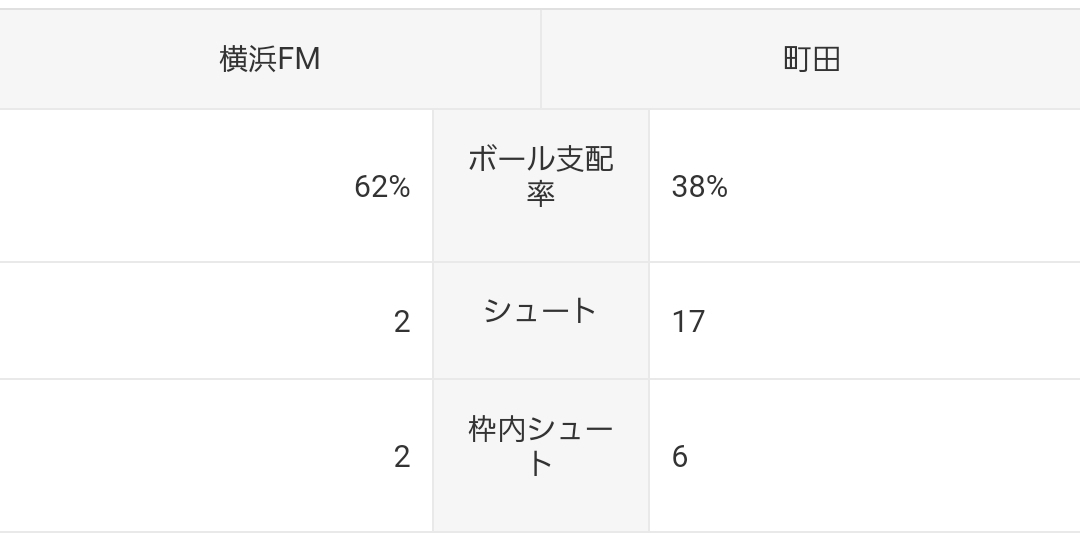This screenshot has width=1080, height=533.
Task: Click 横浜FM's shot count in シュート row
Action: pos(402,322)
